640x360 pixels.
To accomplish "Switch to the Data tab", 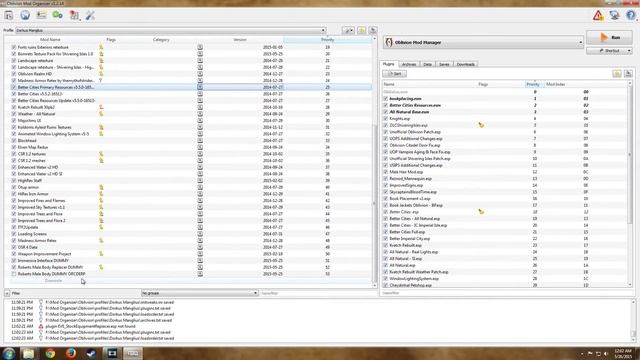I will point(427,64).
